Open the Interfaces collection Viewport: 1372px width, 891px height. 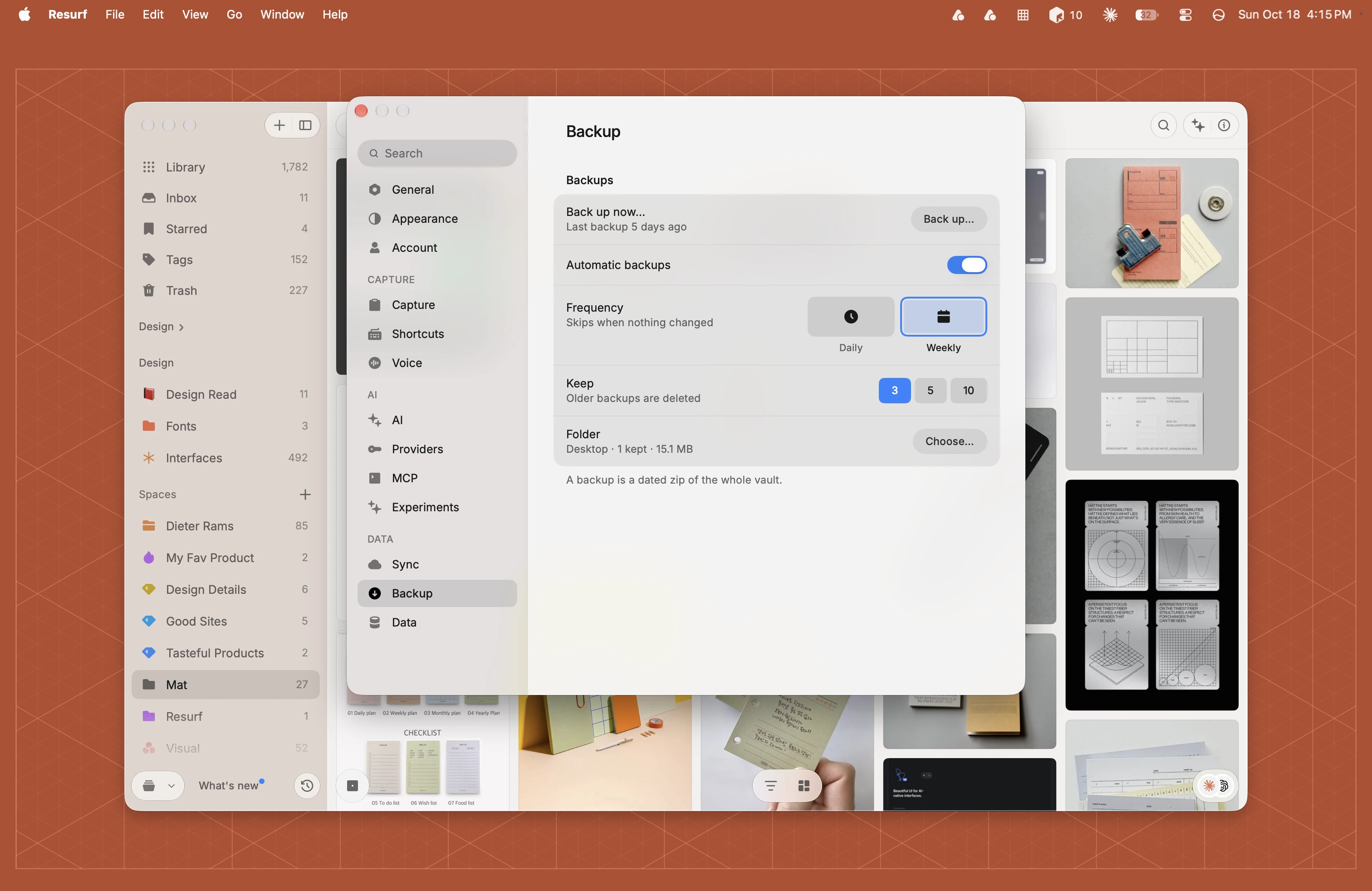(x=225, y=458)
